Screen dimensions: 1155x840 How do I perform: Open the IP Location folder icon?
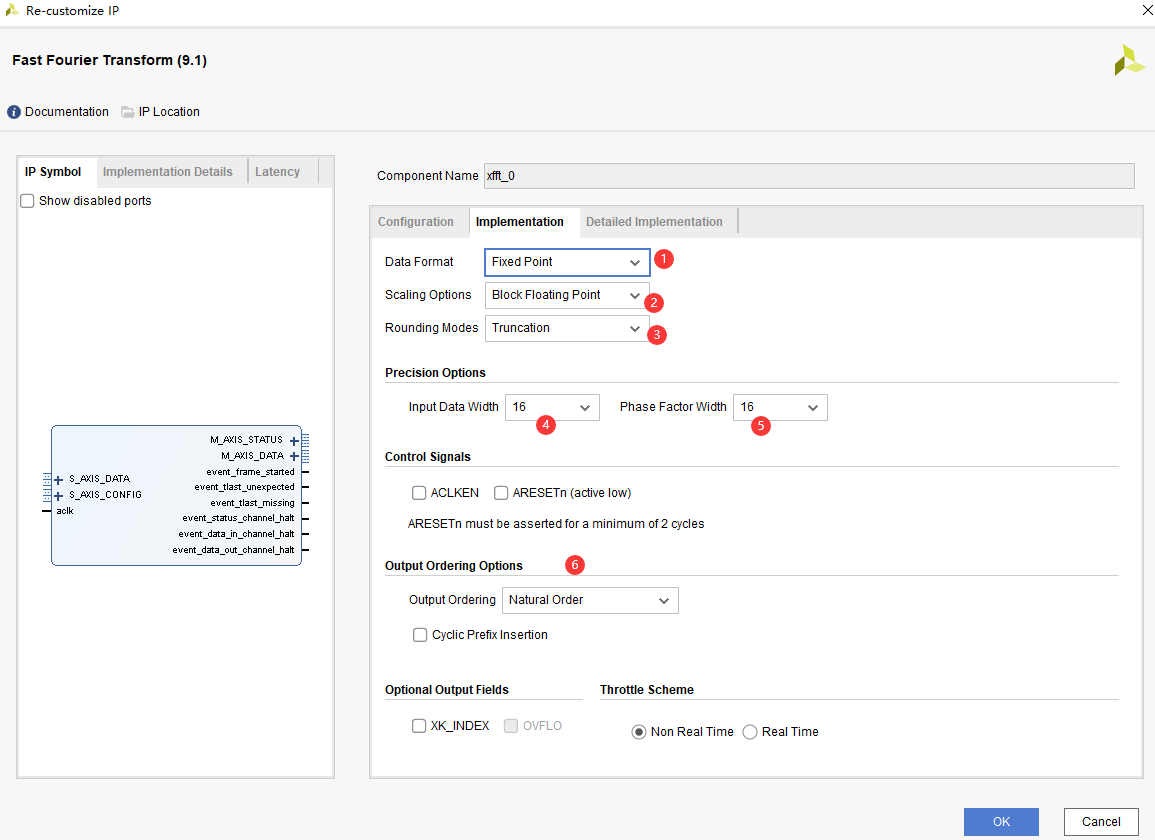pos(127,112)
